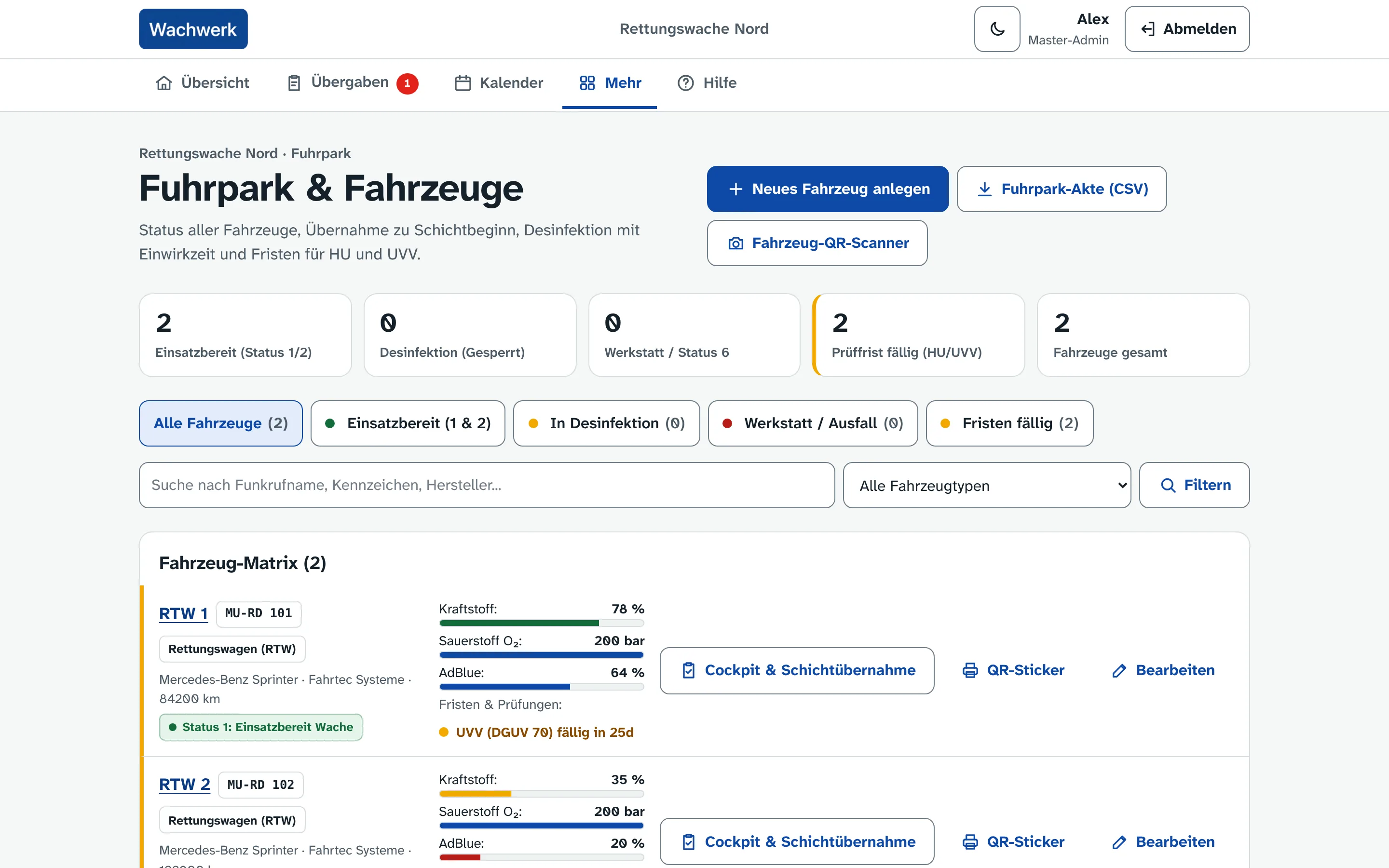Open Cockpit & Schichtübernahme for RTW 2
Image resolution: width=1389 pixels, height=868 pixels.
[797, 841]
